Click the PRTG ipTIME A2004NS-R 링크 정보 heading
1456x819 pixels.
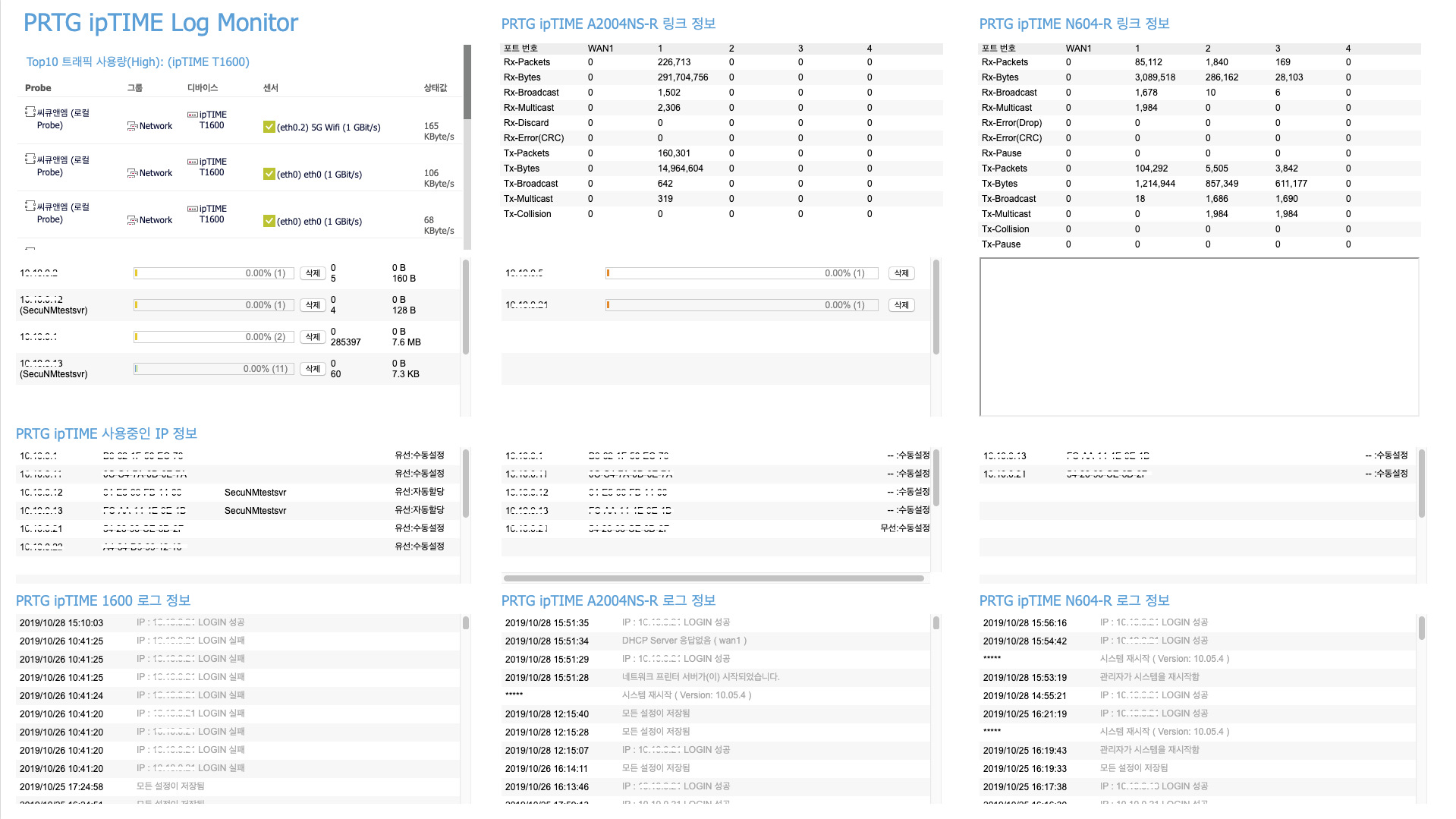(609, 24)
